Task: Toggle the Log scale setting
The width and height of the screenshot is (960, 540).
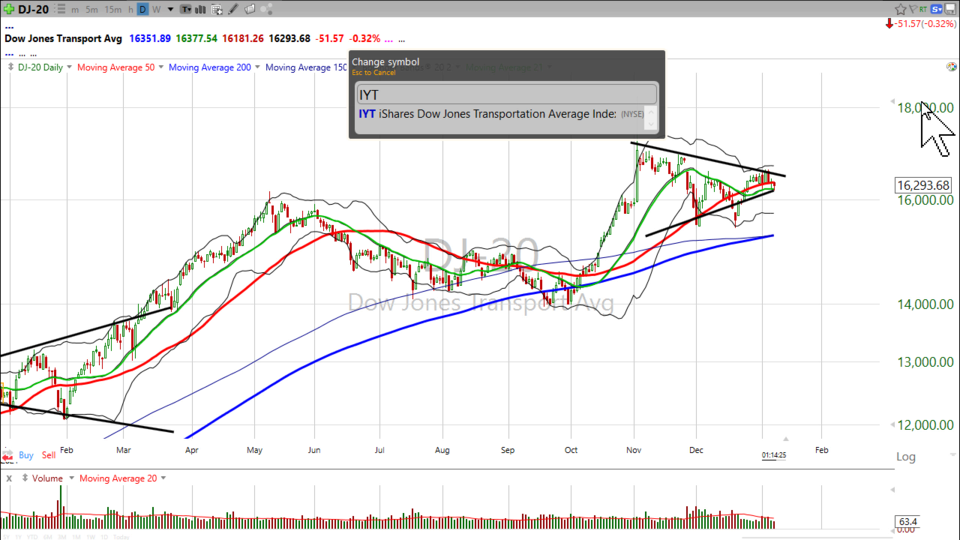Action: click(x=906, y=456)
